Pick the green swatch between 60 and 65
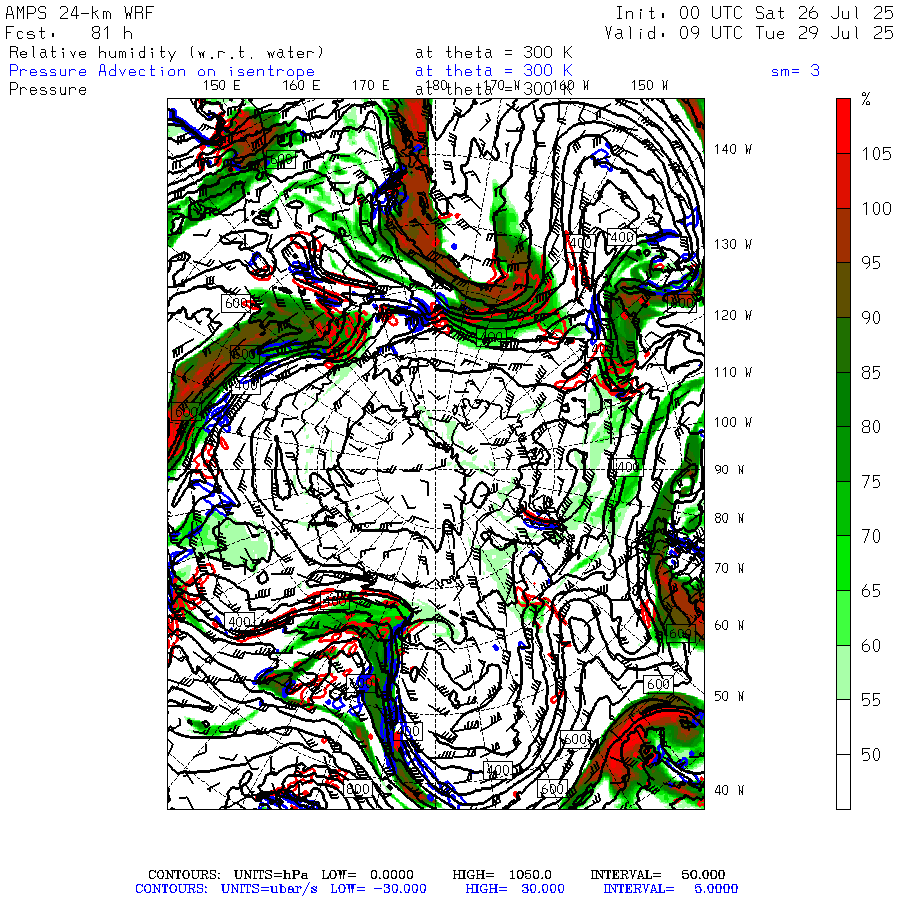This screenshot has height=900, width=900. click(x=843, y=618)
